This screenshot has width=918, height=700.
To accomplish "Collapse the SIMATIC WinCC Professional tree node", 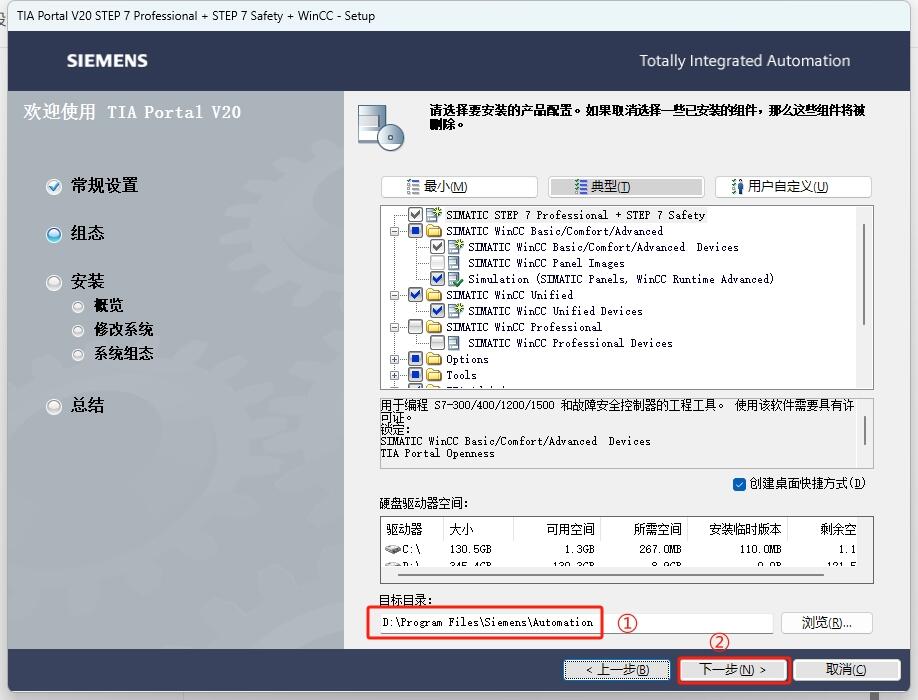I will [x=395, y=327].
